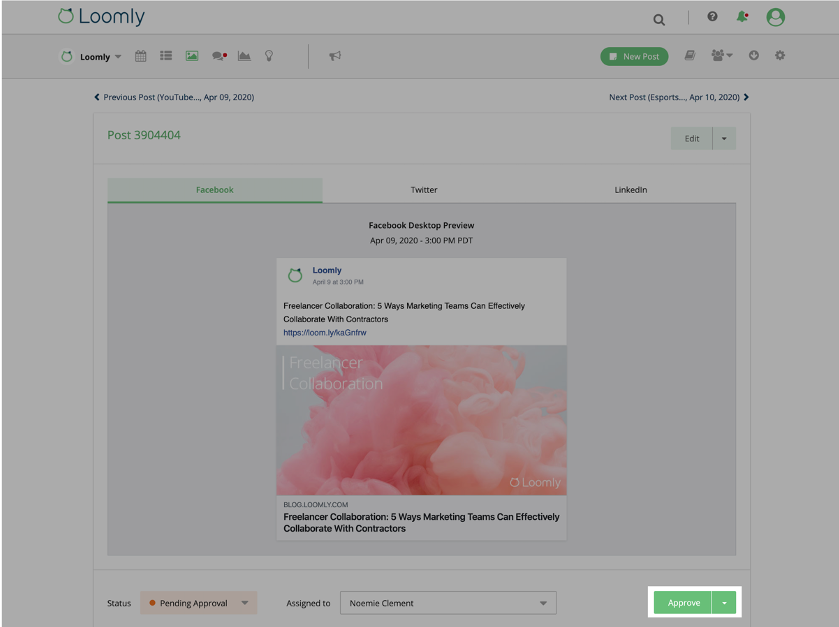Click the Facebook Desktop Preview heading
Image resolution: width=839 pixels, height=627 pixels.
point(421,225)
